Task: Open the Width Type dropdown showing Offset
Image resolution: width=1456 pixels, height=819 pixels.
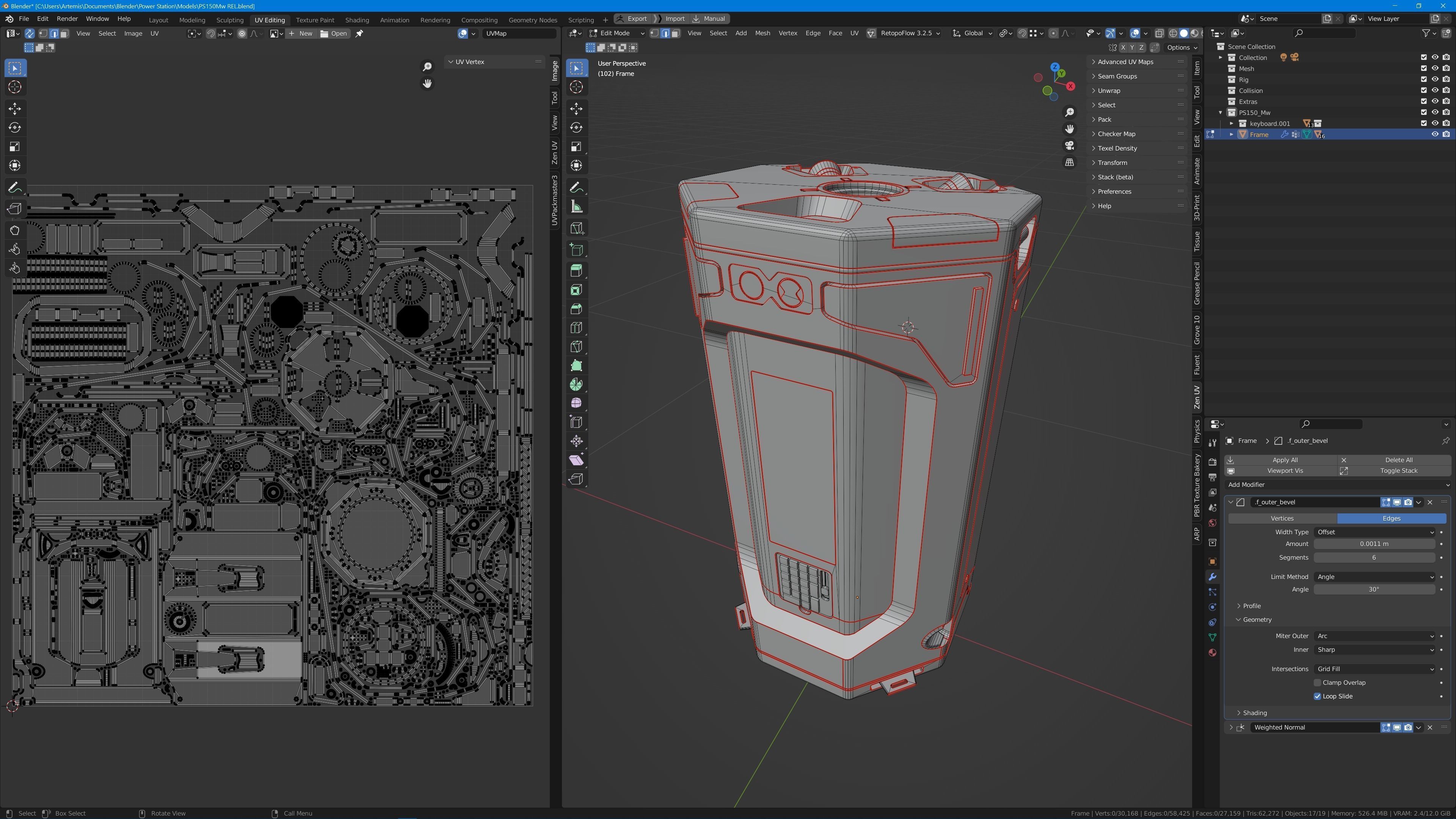Action: 1374,532
